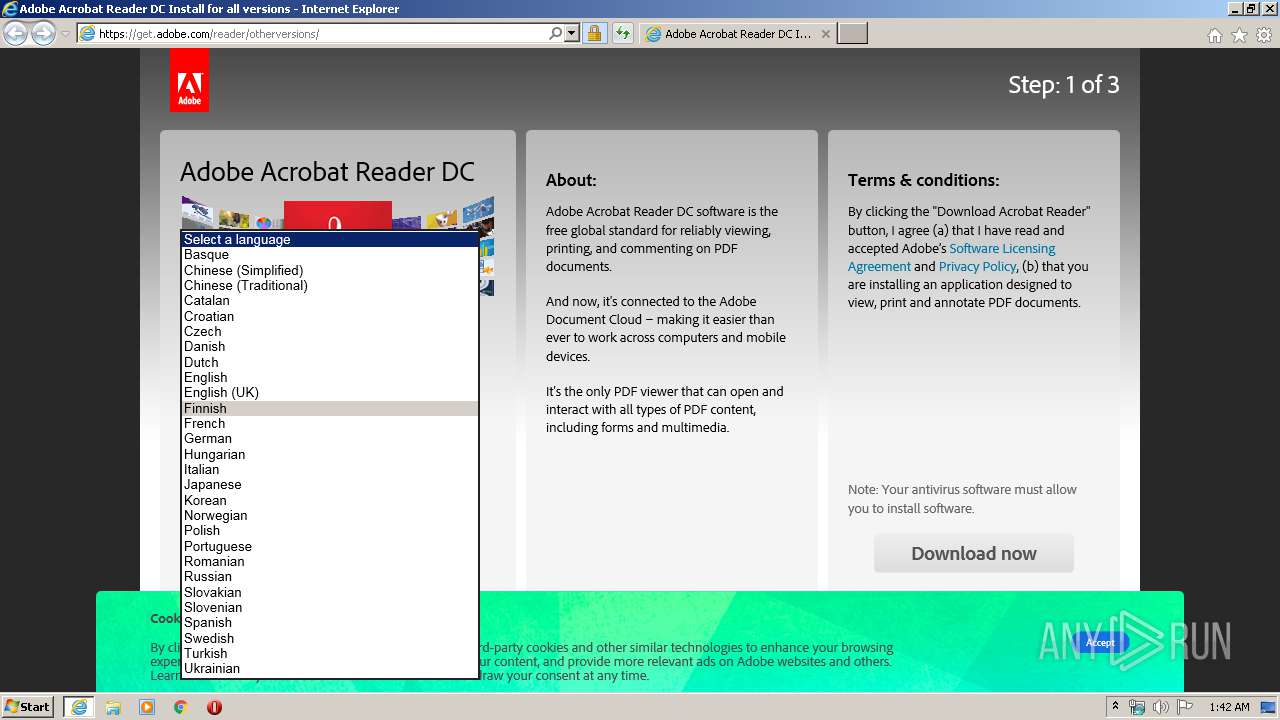The width and height of the screenshot is (1280, 720).
Task: Click the Adobe logo icon
Action: [189, 80]
